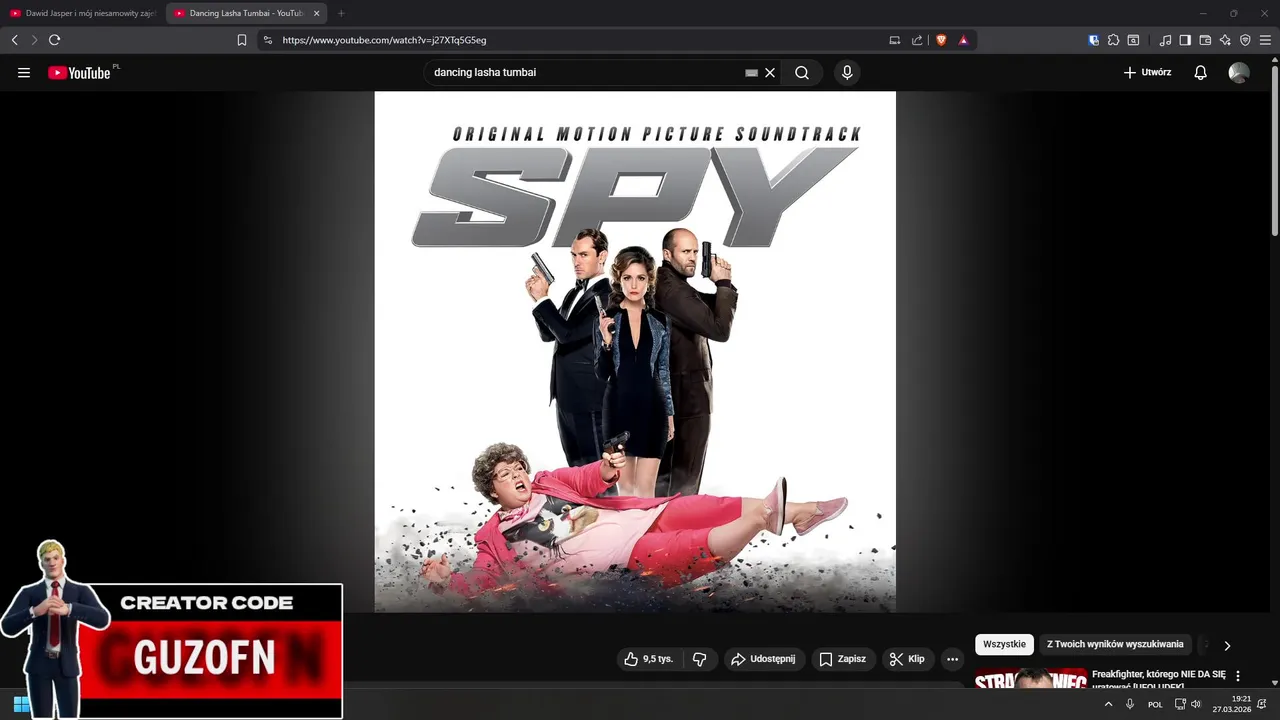Open the Bitwarden extension icon
Screen dimensions: 1280x720
tap(1094, 40)
